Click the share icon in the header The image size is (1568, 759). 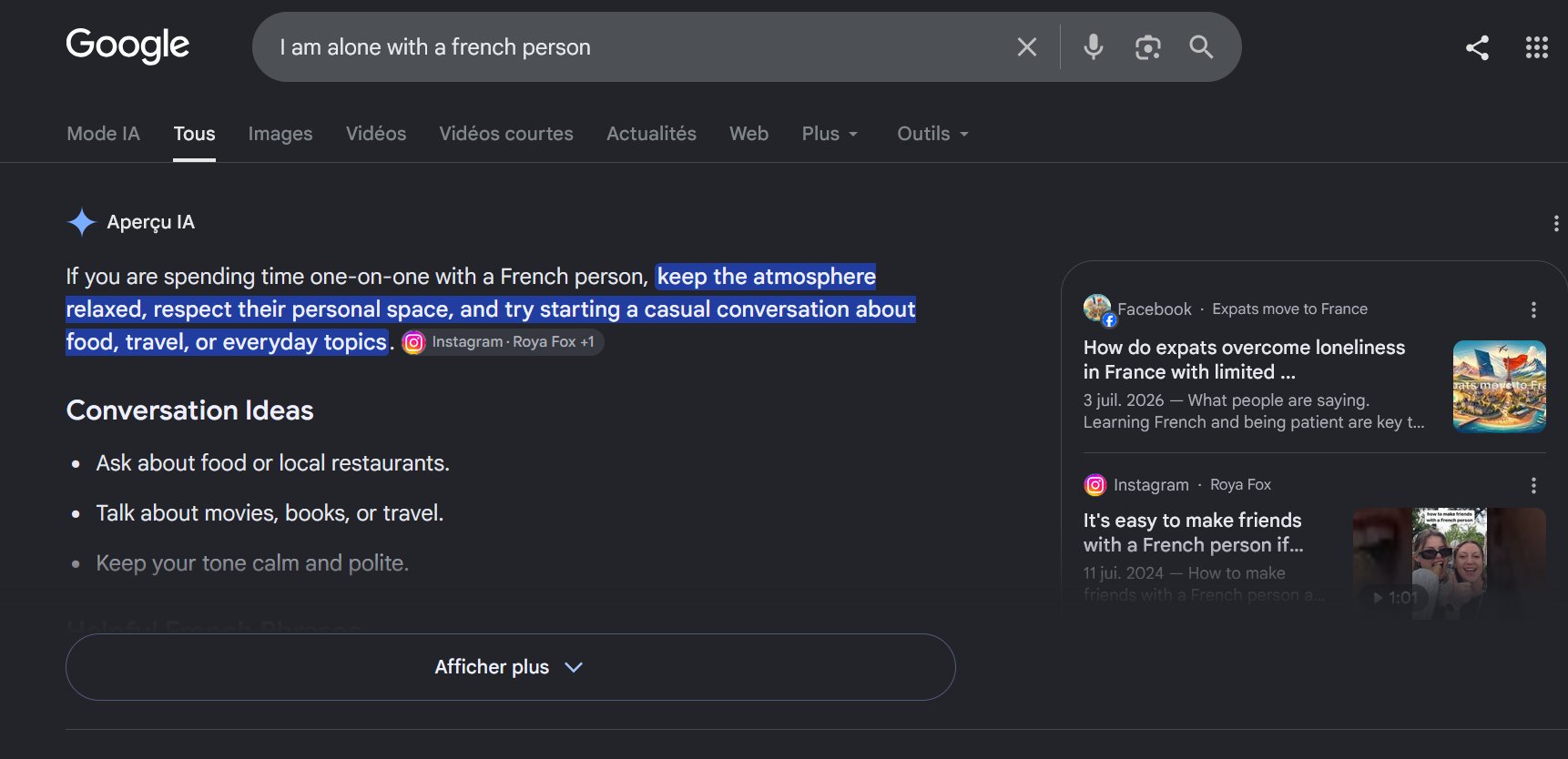pos(1477,47)
